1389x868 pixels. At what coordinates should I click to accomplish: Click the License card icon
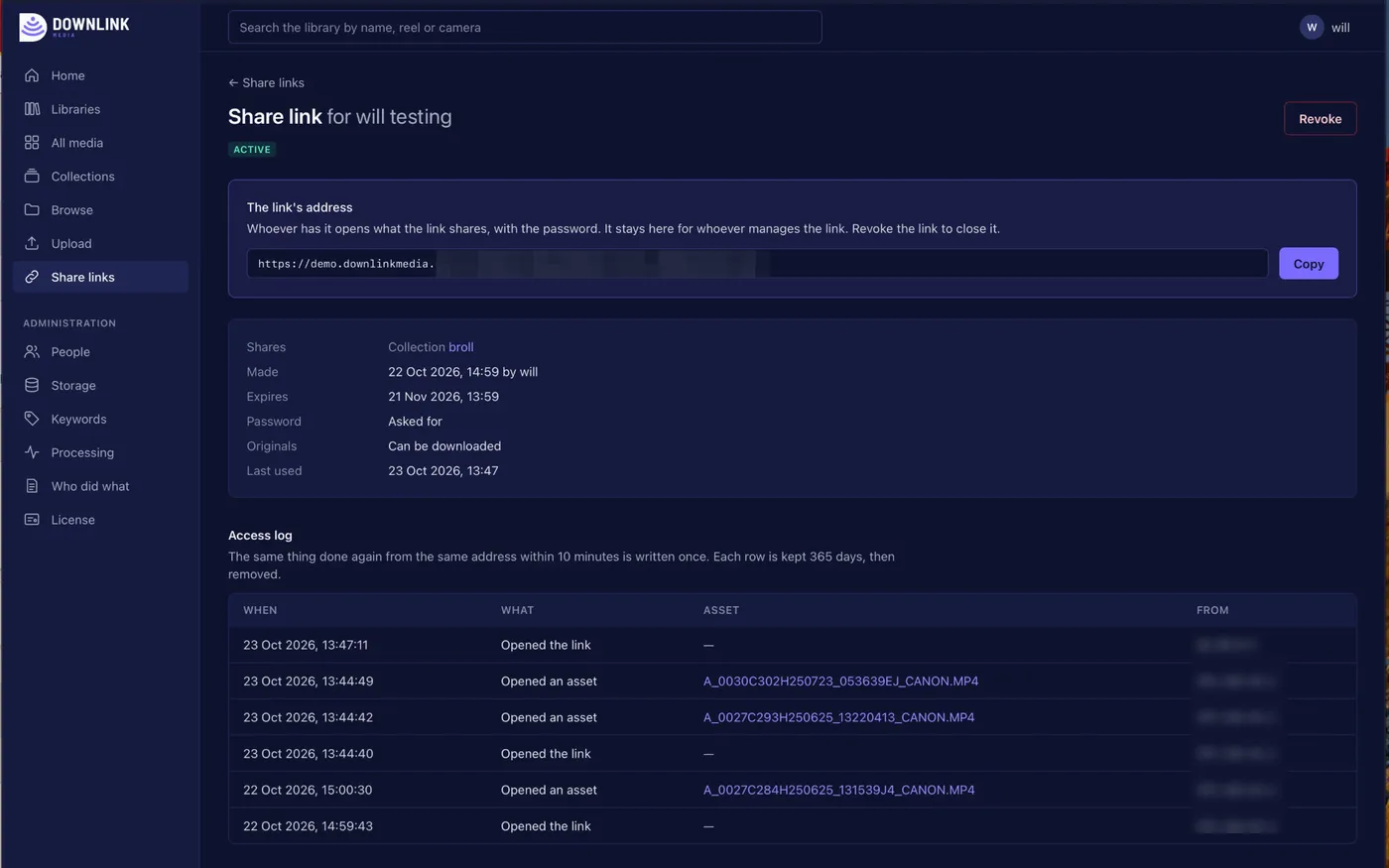pyautogui.click(x=32, y=521)
